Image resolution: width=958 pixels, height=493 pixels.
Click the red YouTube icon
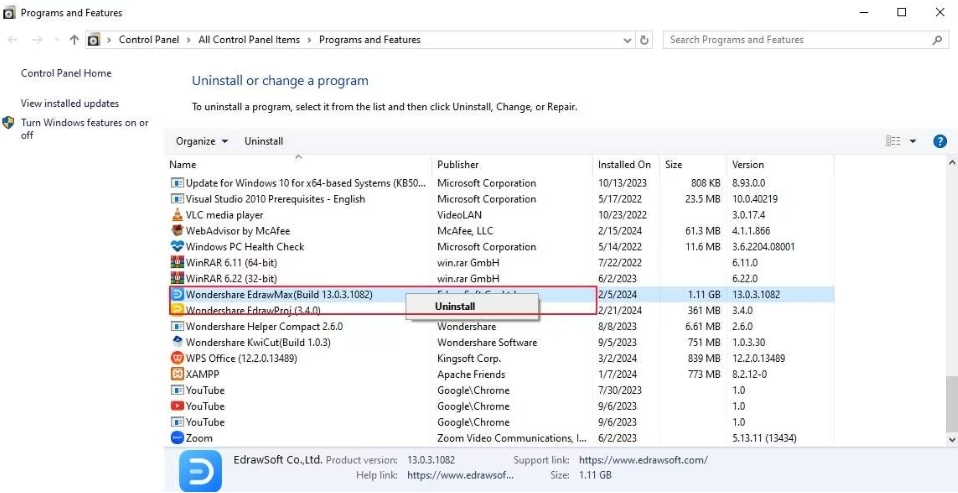coord(177,406)
